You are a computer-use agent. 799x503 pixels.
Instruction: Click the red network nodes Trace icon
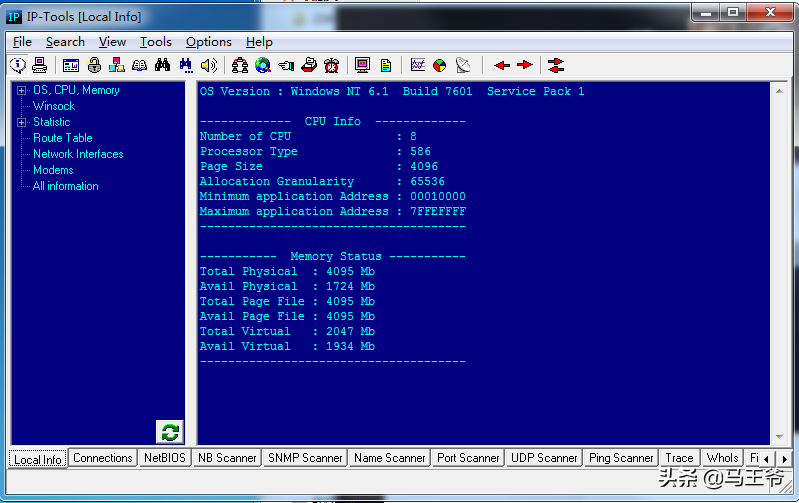(x=239, y=65)
